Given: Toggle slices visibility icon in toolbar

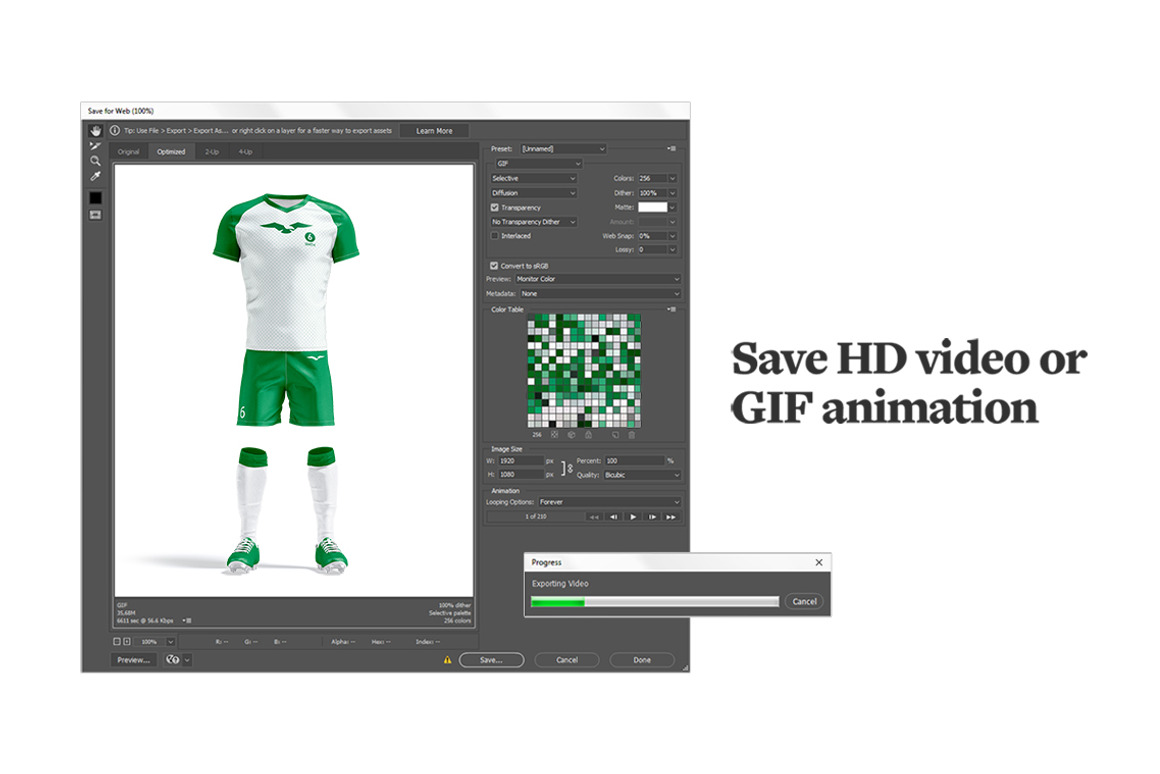Looking at the screenshot, I should coord(96,215).
